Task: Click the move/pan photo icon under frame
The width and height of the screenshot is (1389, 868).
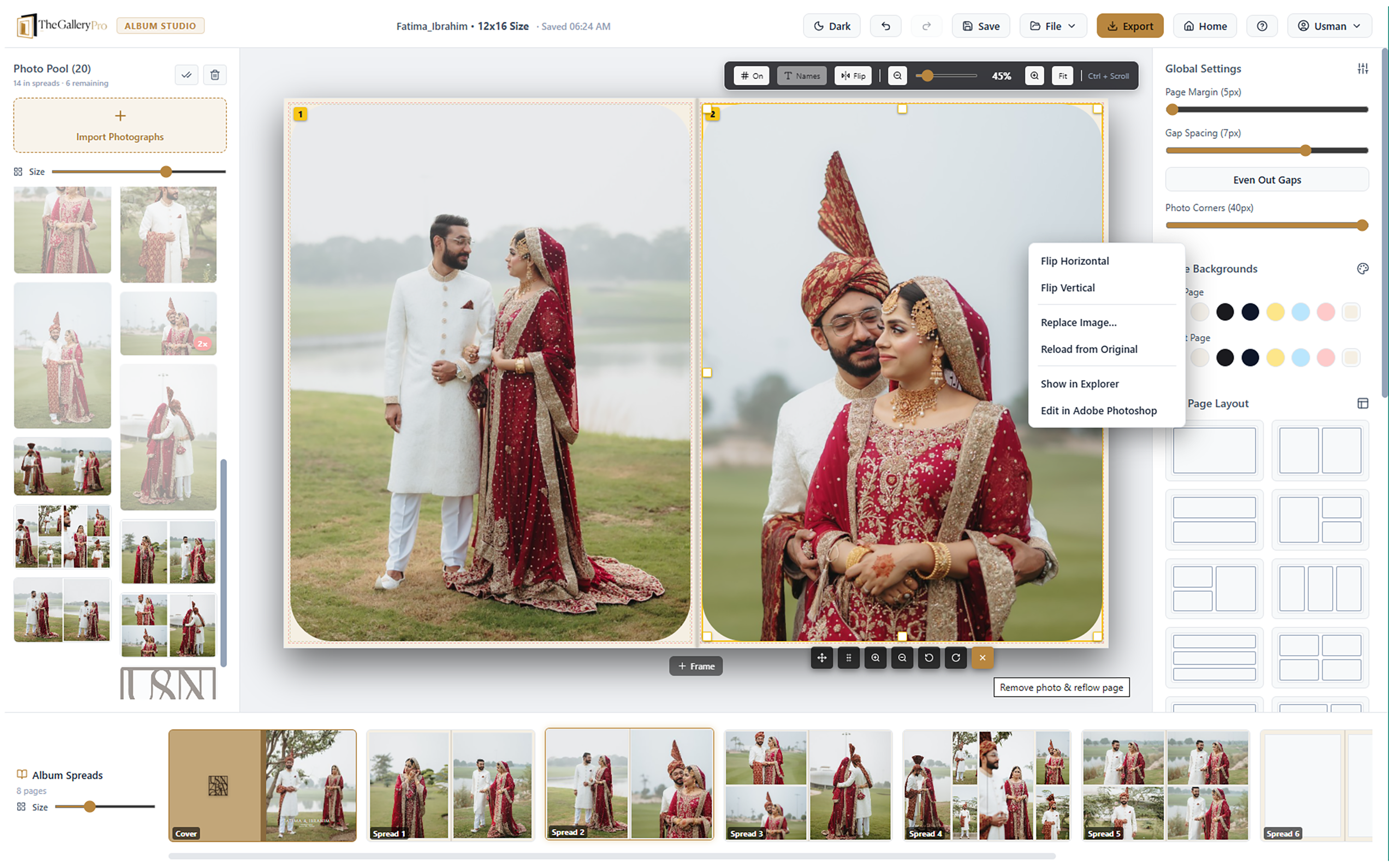Action: pyautogui.click(x=821, y=658)
